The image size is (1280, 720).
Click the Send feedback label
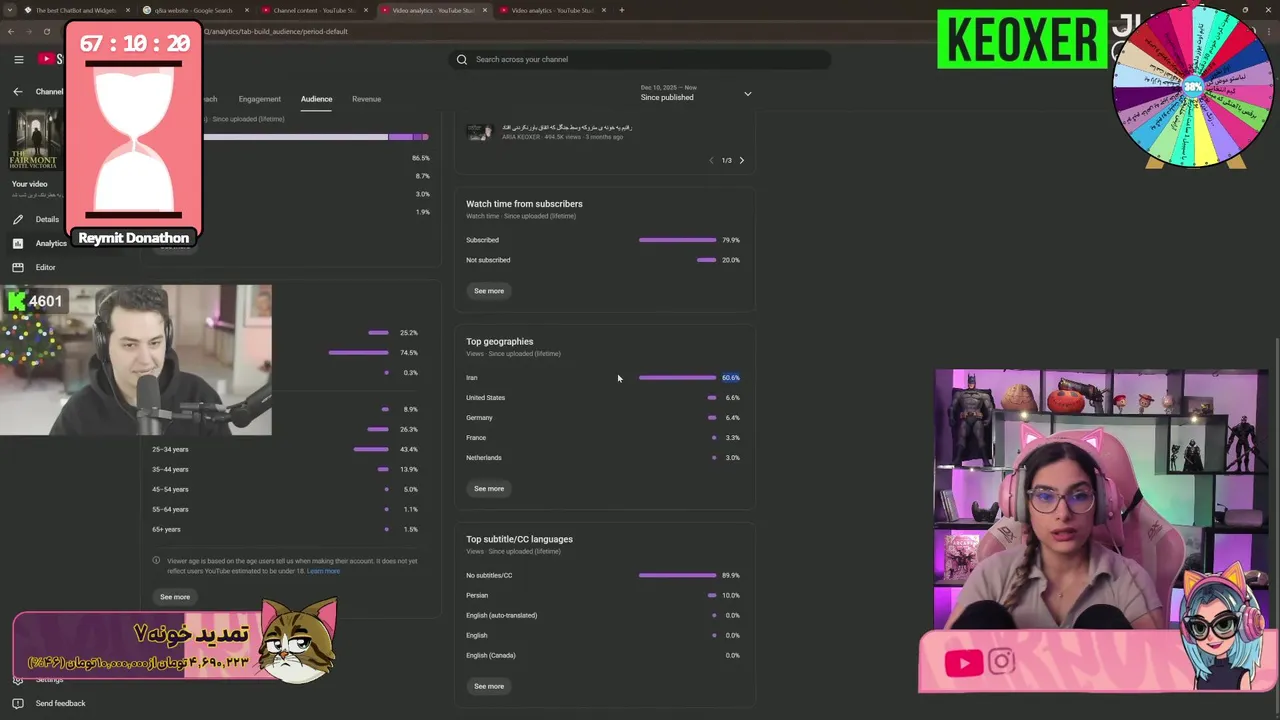click(x=61, y=703)
